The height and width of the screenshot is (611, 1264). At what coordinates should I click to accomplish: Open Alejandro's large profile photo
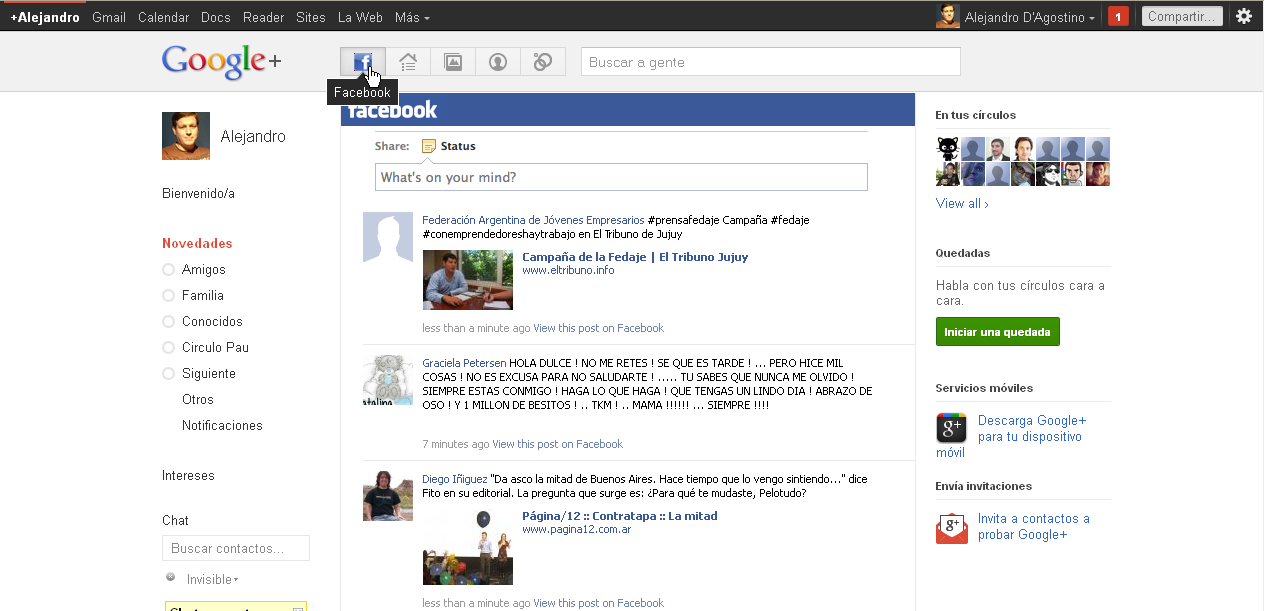tap(186, 136)
